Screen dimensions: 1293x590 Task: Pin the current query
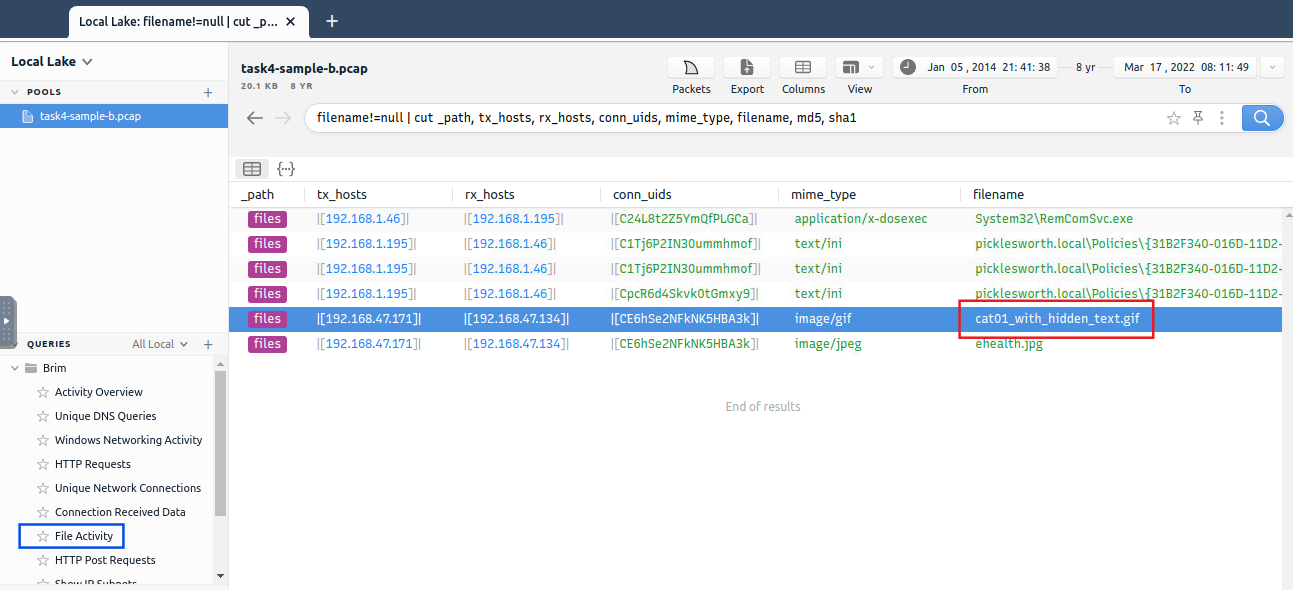tap(1198, 118)
